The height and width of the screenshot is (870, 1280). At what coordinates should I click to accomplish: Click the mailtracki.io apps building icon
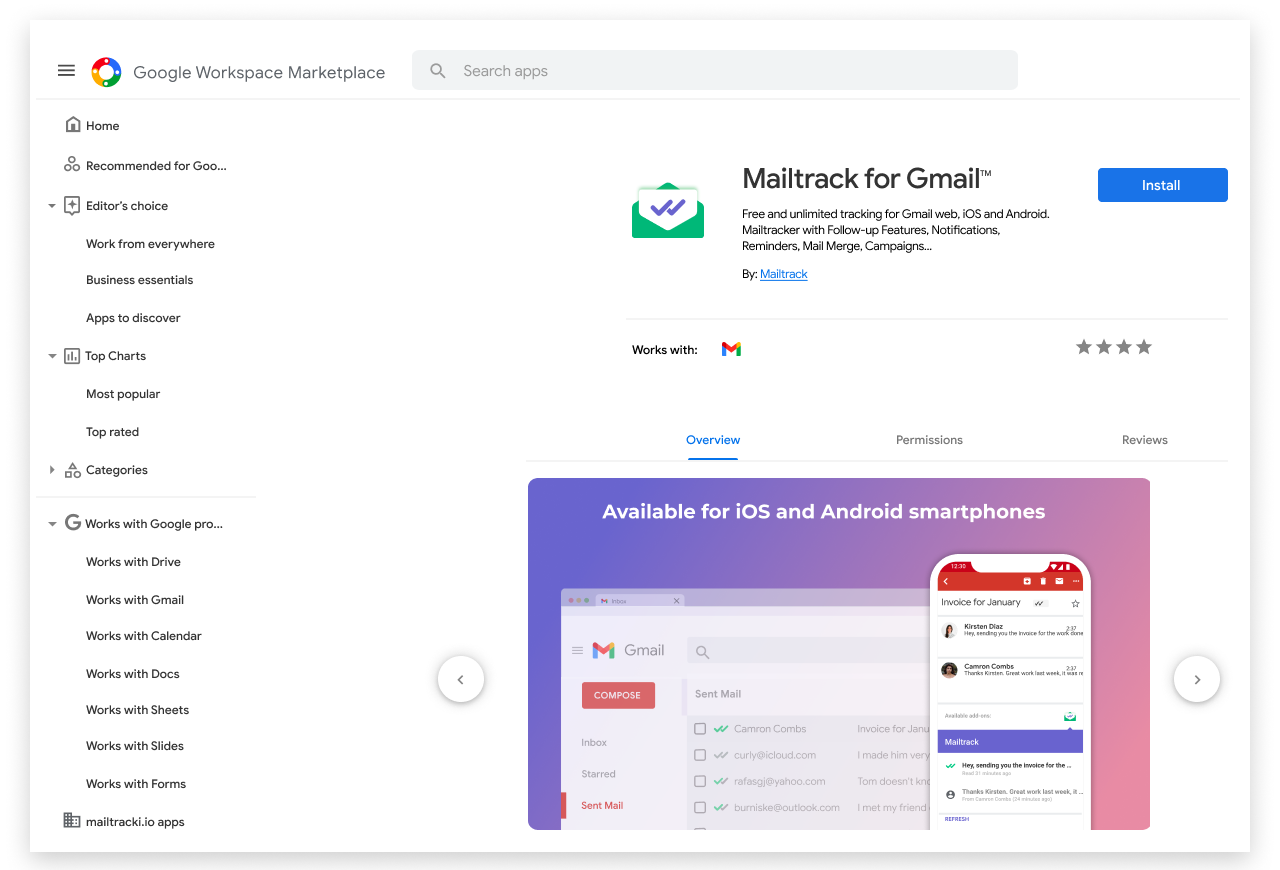click(72, 821)
